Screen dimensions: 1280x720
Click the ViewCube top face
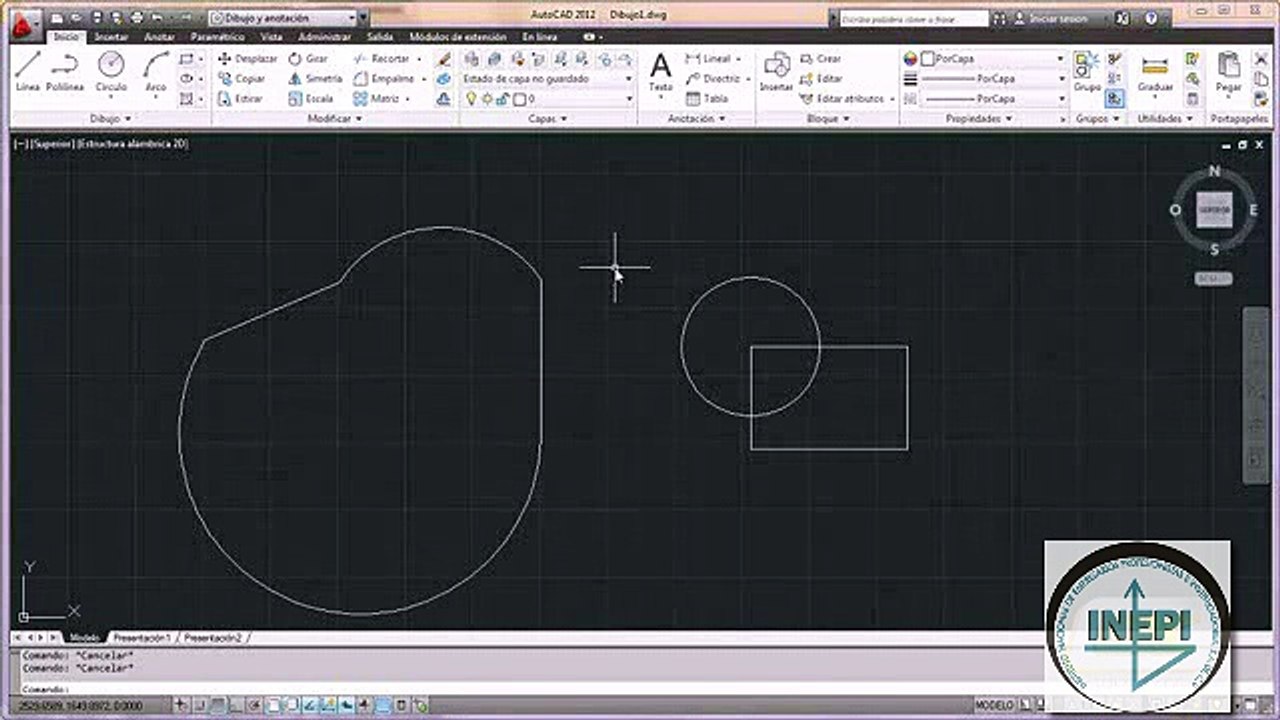click(x=1214, y=210)
